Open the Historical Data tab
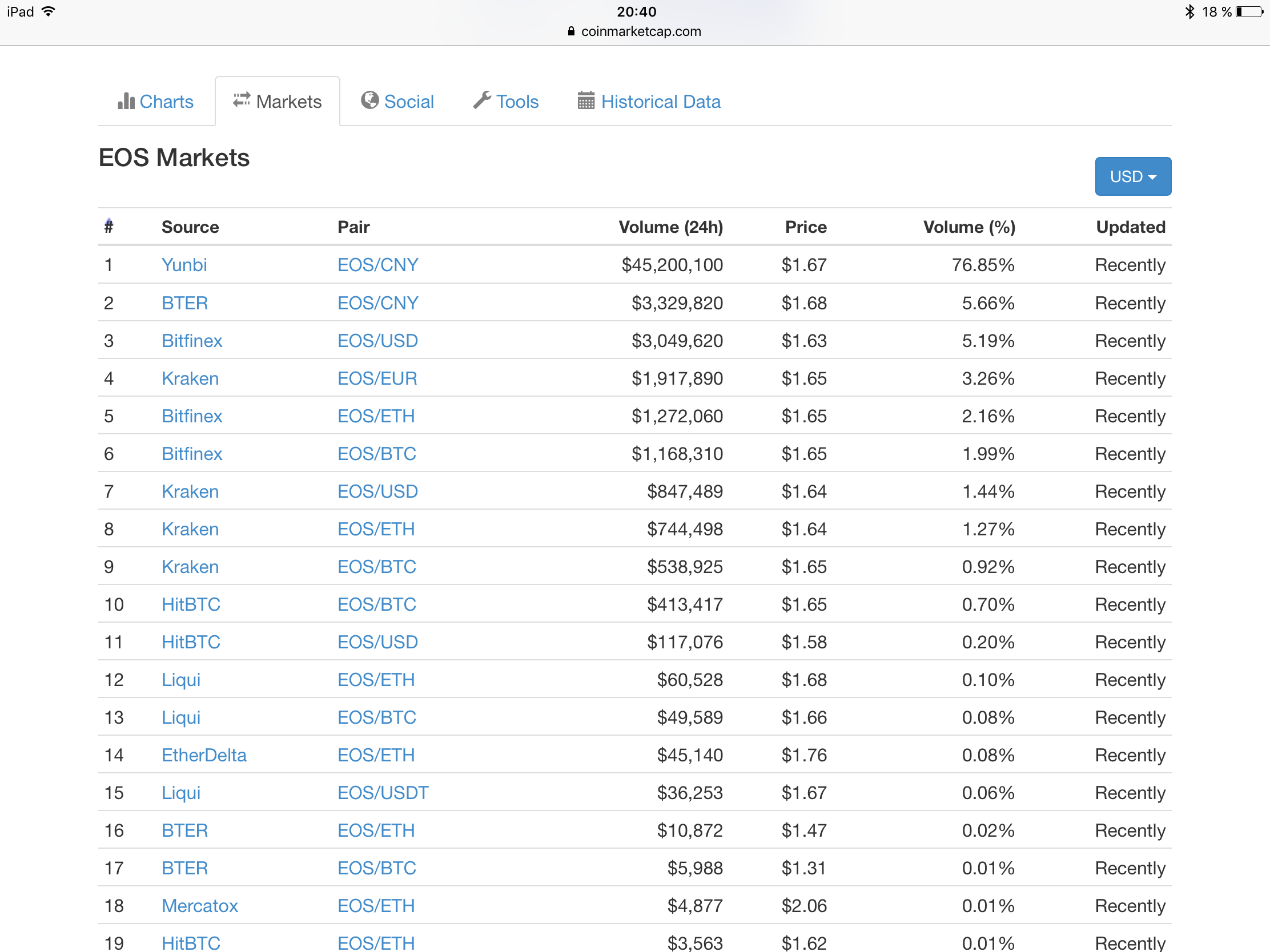This screenshot has height=952, width=1270. [x=649, y=102]
